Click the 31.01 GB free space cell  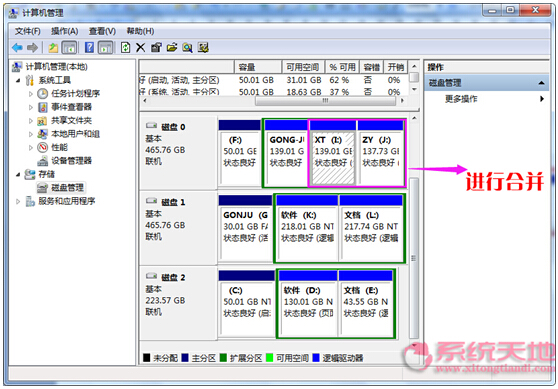[304, 80]
